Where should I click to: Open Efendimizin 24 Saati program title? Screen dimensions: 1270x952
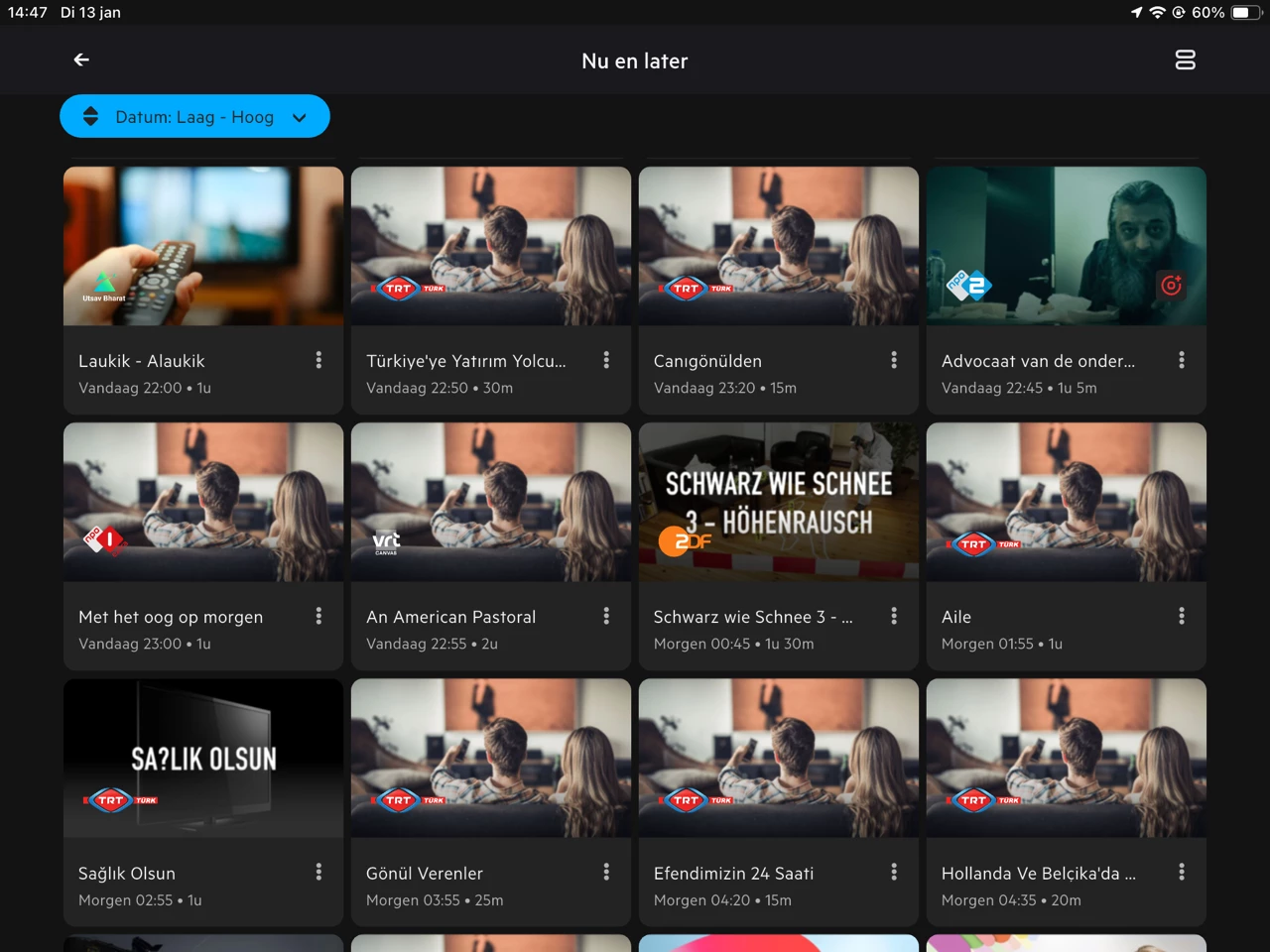point(733,874)
